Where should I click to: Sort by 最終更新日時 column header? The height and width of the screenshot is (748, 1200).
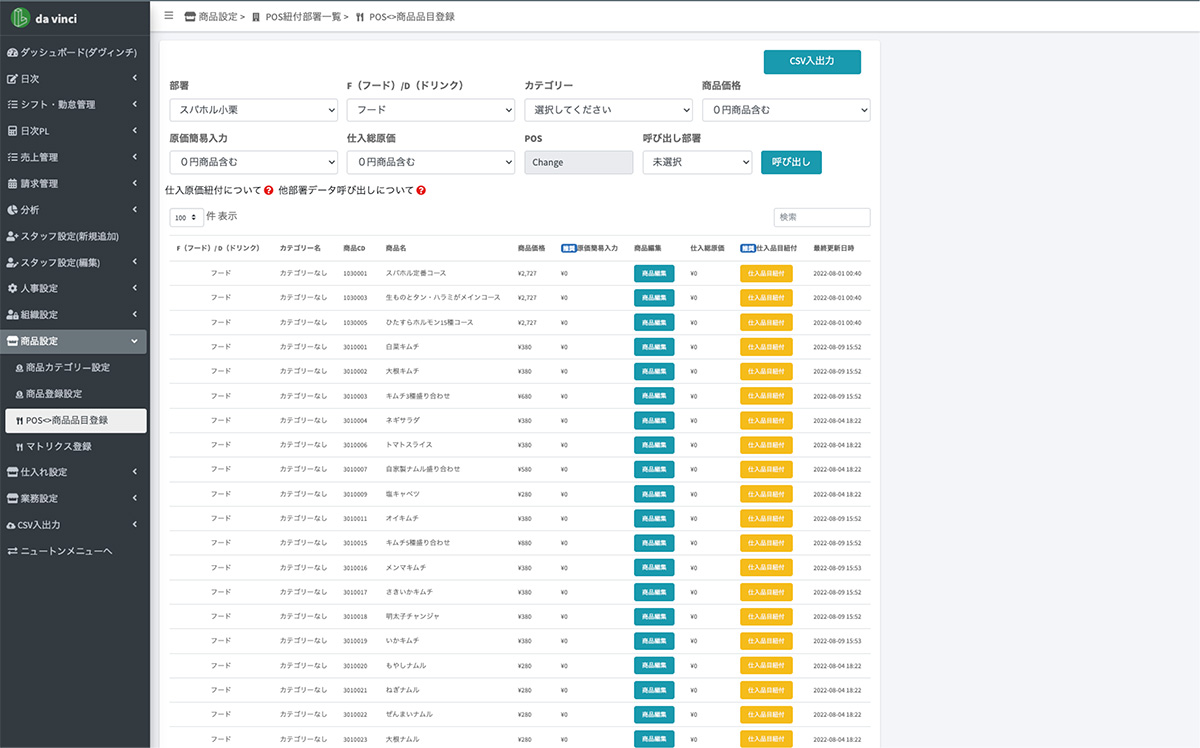(834, 246)
